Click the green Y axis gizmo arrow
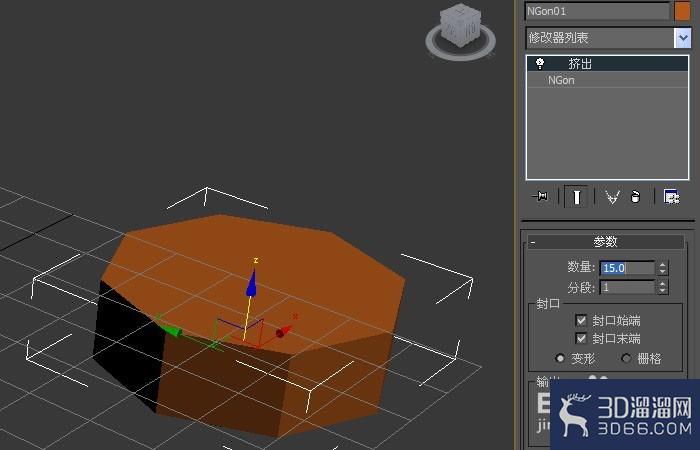The height and width of the screenshot is (450, 700). pyautogui.click(x=171, y=331)
